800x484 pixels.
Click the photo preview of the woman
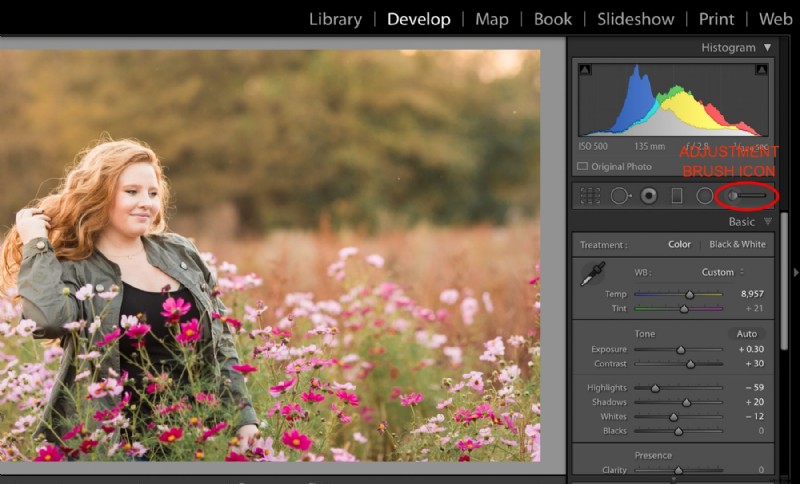click(x=270, y=256)
